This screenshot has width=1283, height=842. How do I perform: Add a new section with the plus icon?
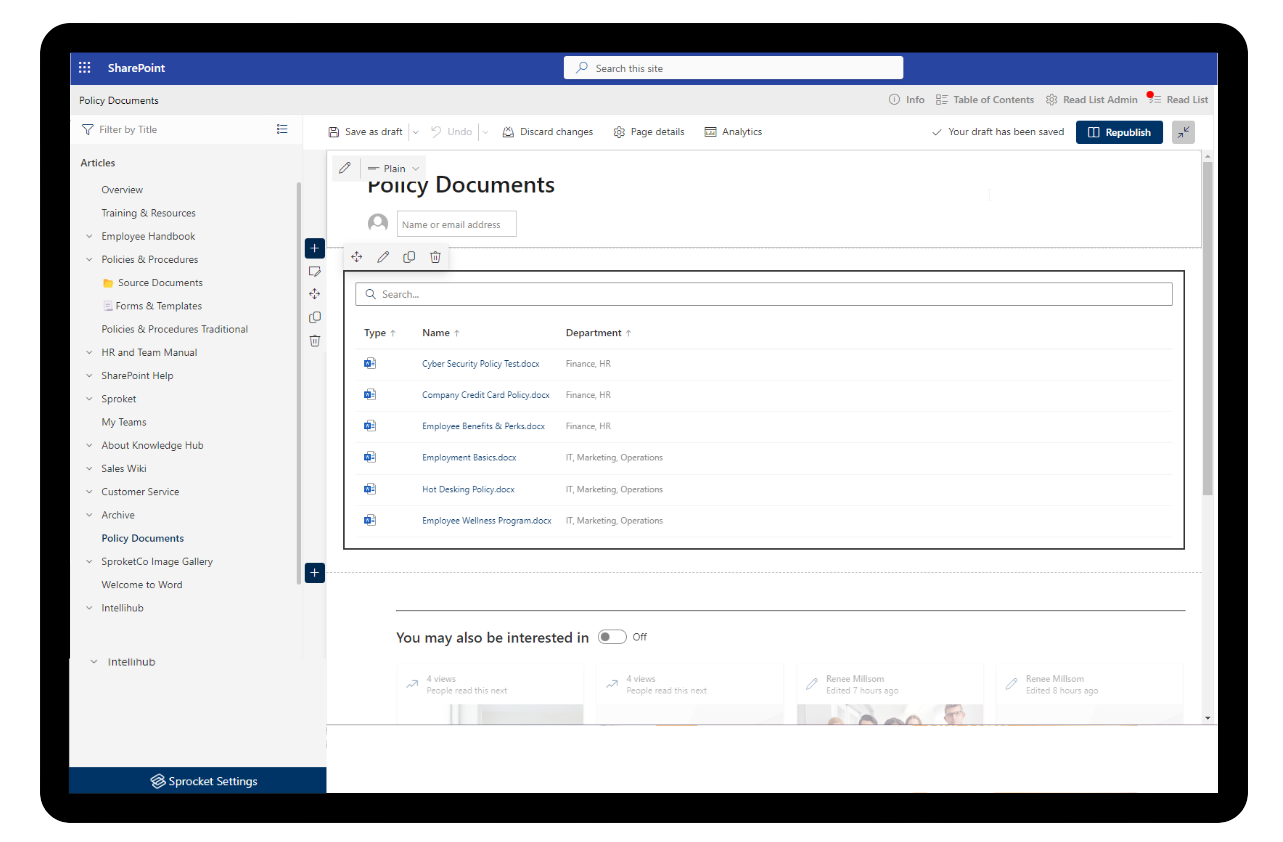(x=315, y=572)
